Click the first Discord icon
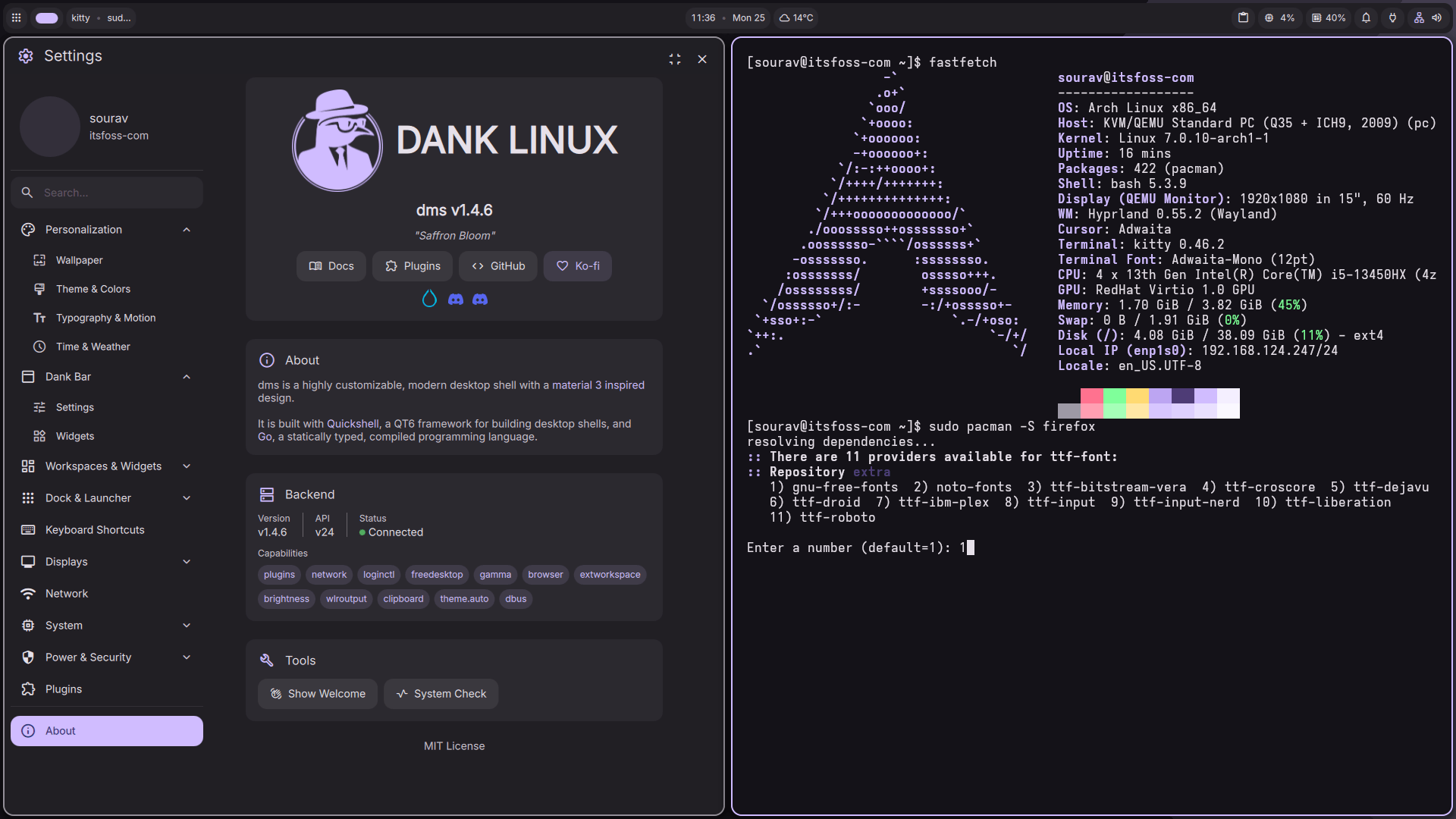The height and width of the screenshot is (819, 1456). 456,300
